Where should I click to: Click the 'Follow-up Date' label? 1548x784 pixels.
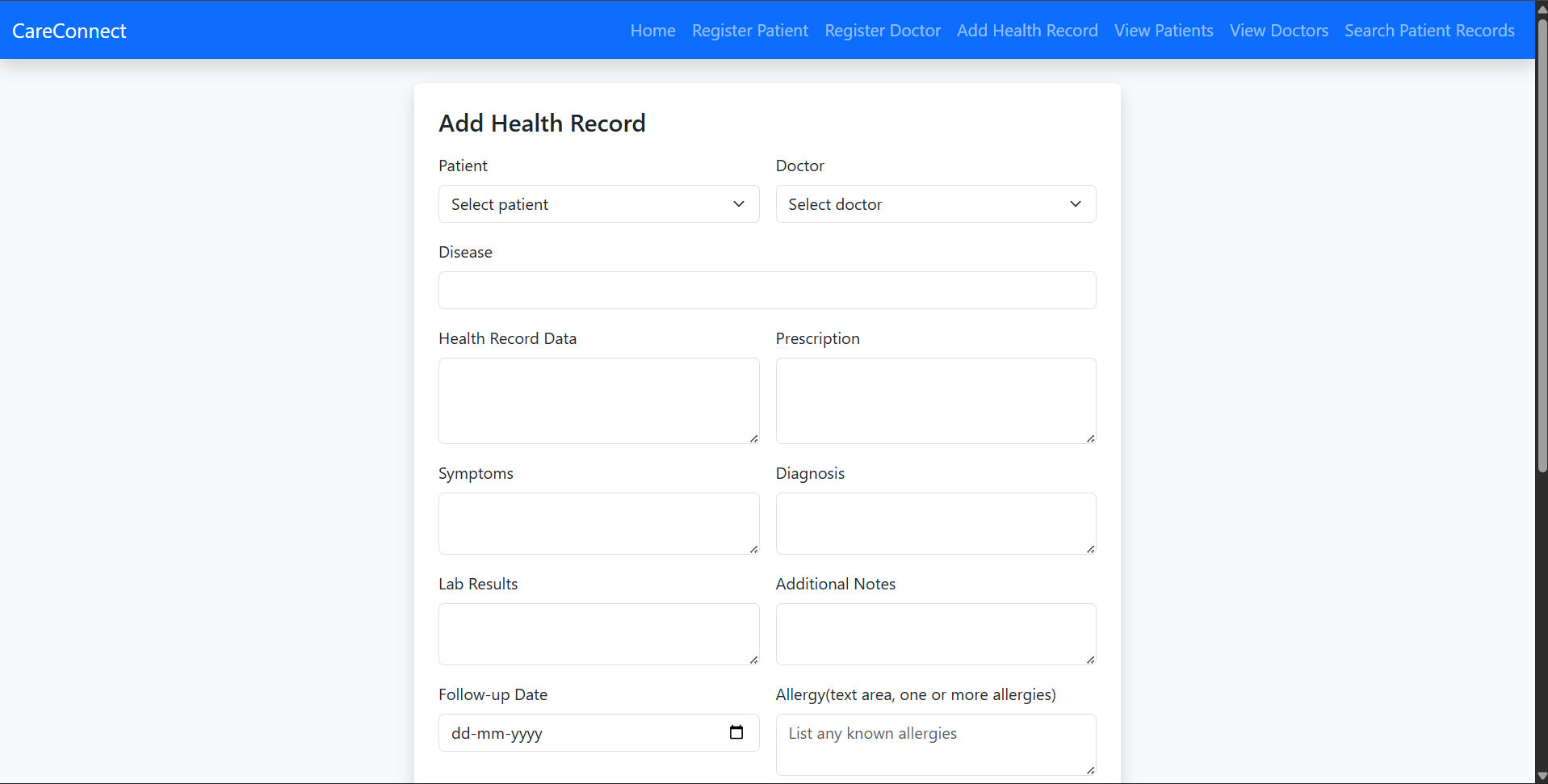[493, 694]
